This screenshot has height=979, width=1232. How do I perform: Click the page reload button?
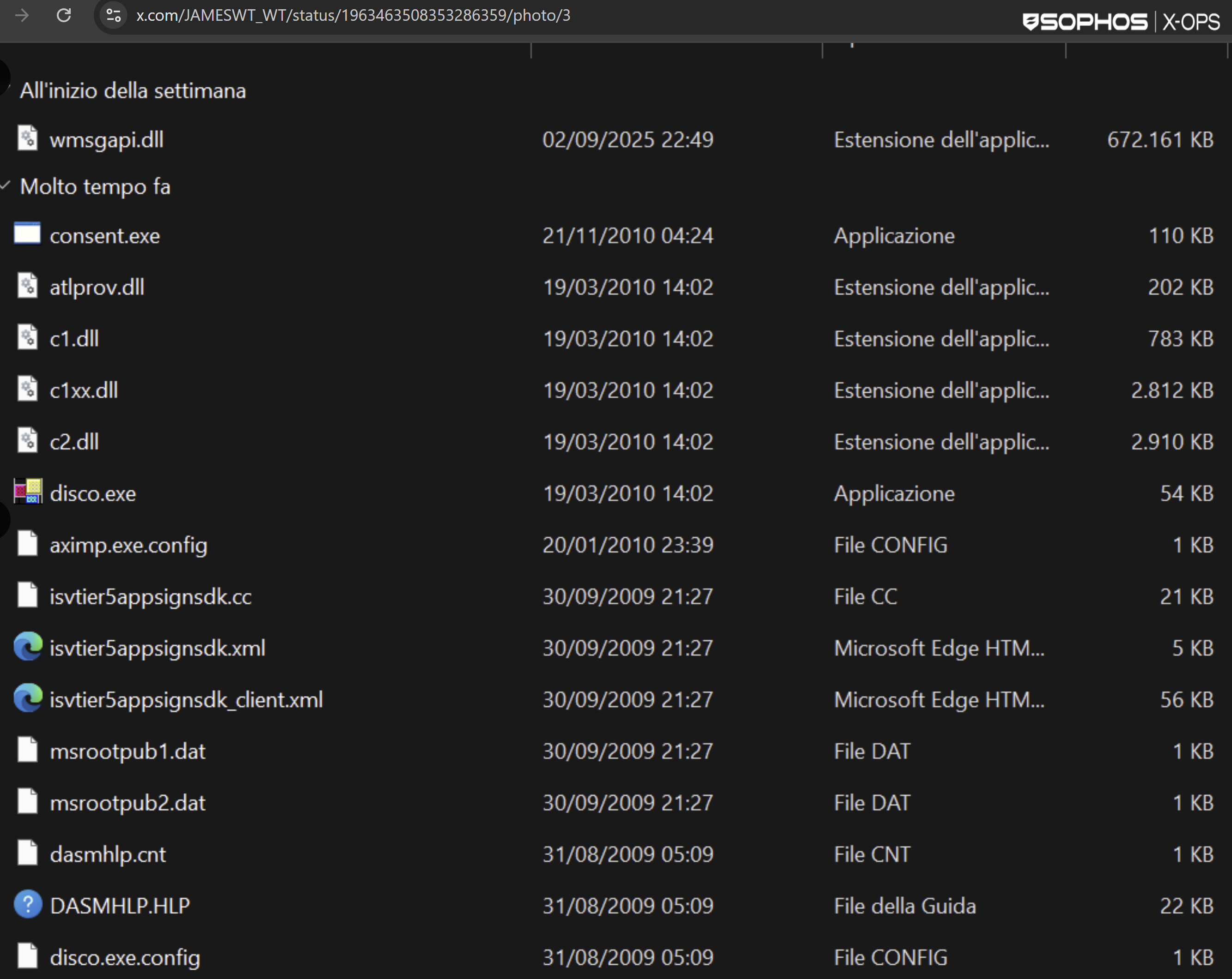point(65,15)
